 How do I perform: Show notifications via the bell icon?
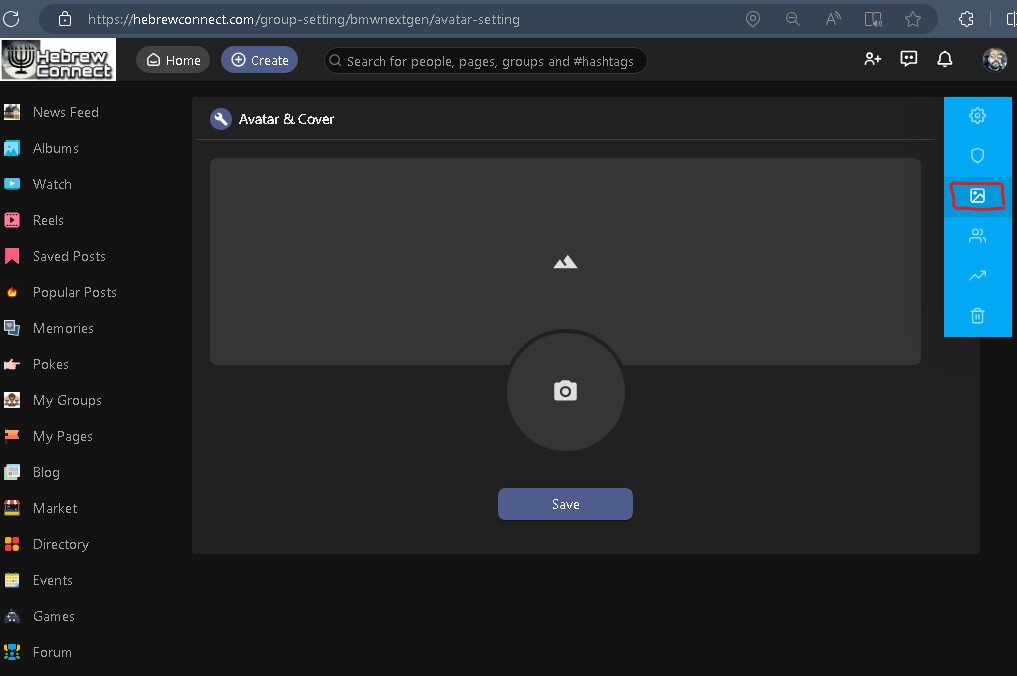(x=944, y=59)
